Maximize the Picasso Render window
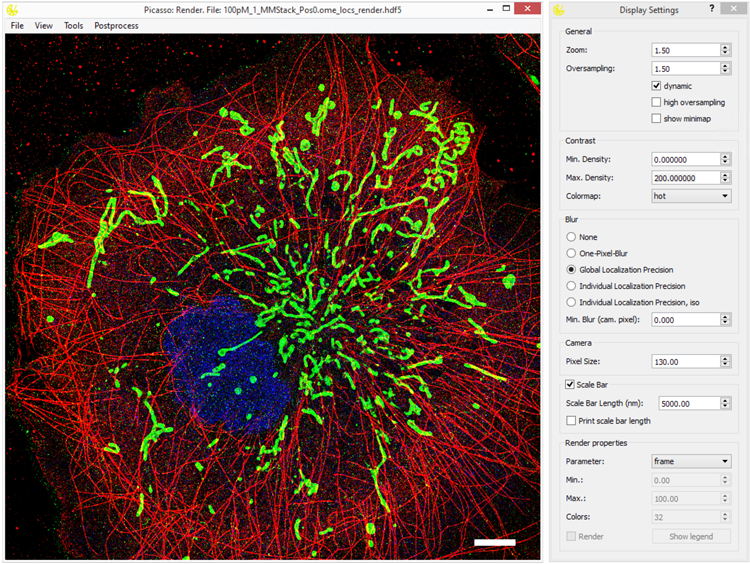This screenshot has height=564, width=750. point(506,9)
